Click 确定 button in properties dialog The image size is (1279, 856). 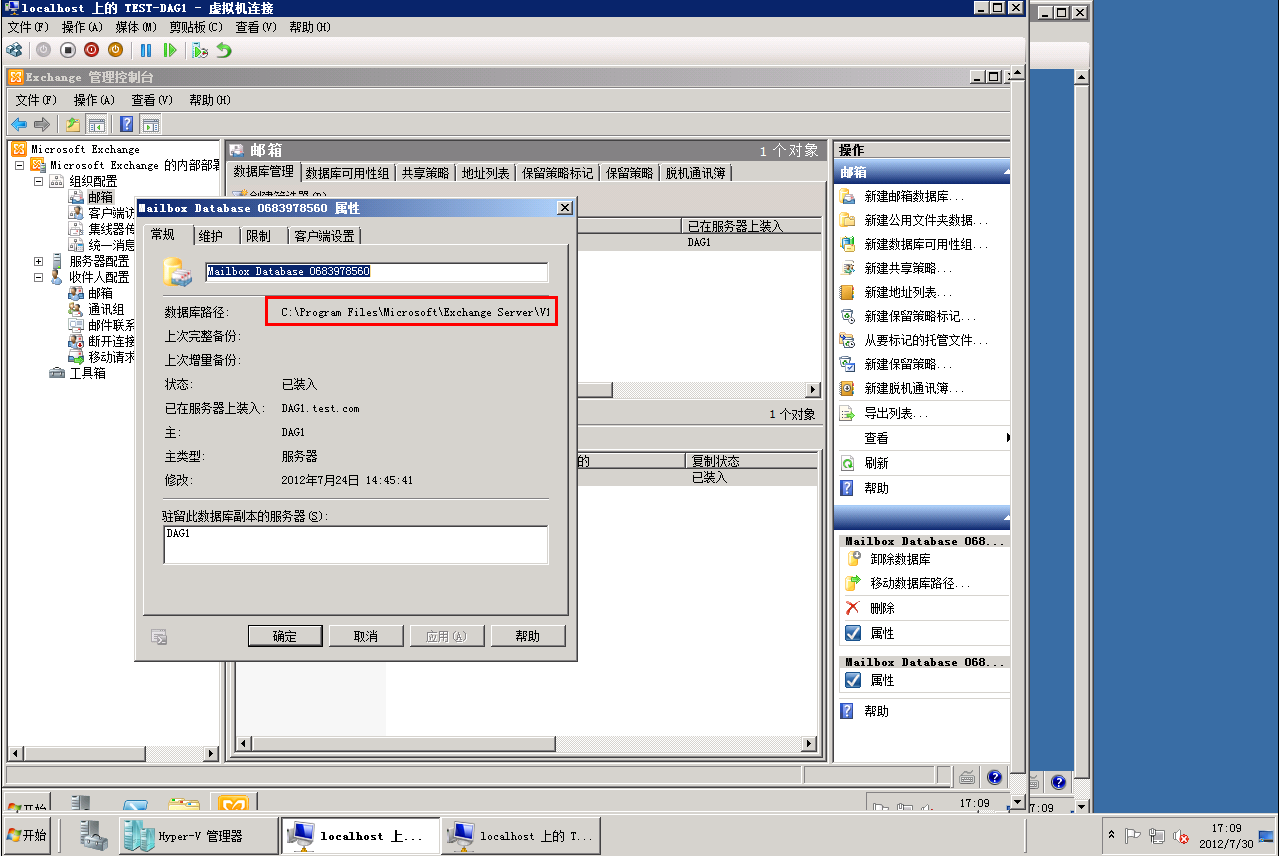point(285,636)
